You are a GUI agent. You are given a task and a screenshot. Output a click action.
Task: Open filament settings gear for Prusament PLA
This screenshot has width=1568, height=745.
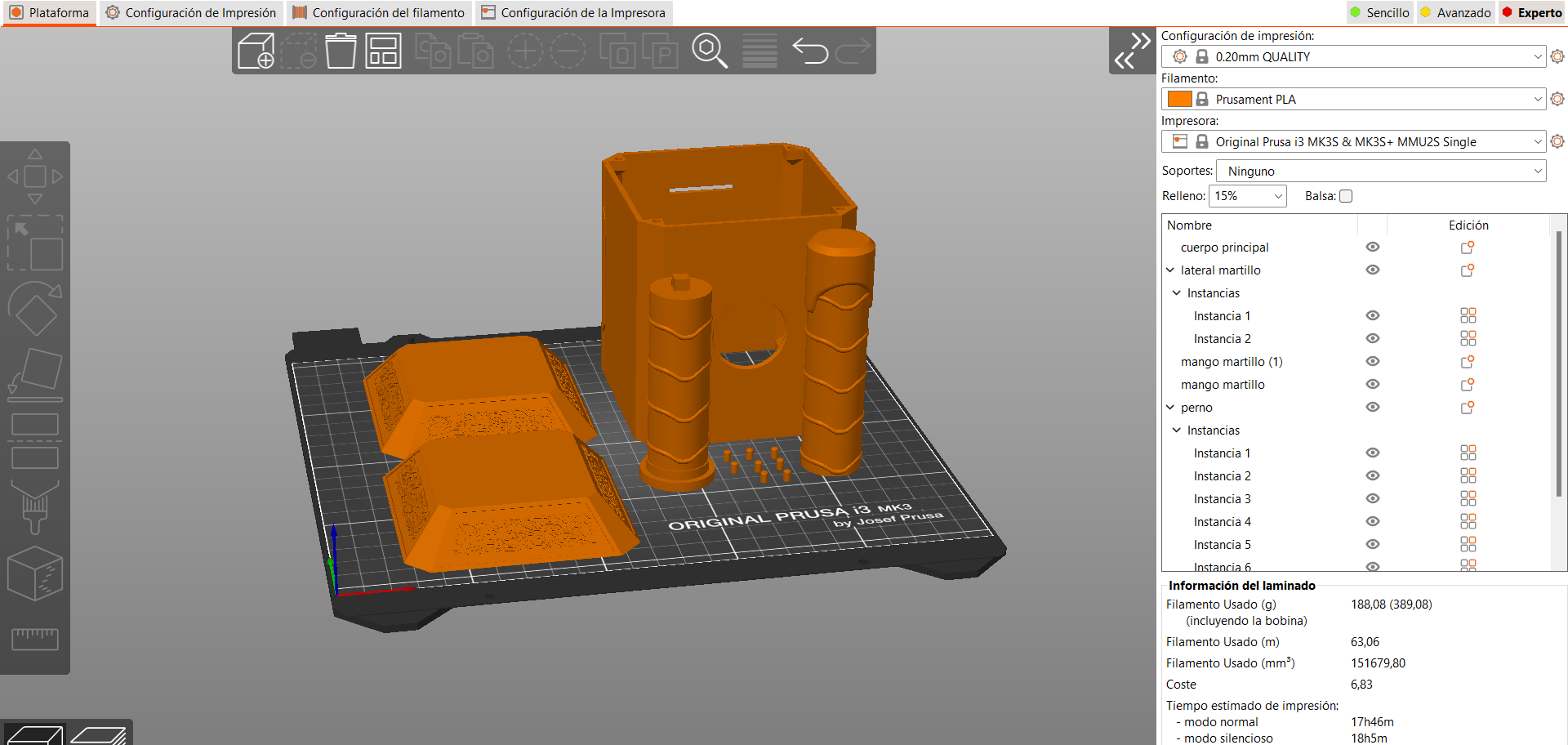click(1557, 99)
